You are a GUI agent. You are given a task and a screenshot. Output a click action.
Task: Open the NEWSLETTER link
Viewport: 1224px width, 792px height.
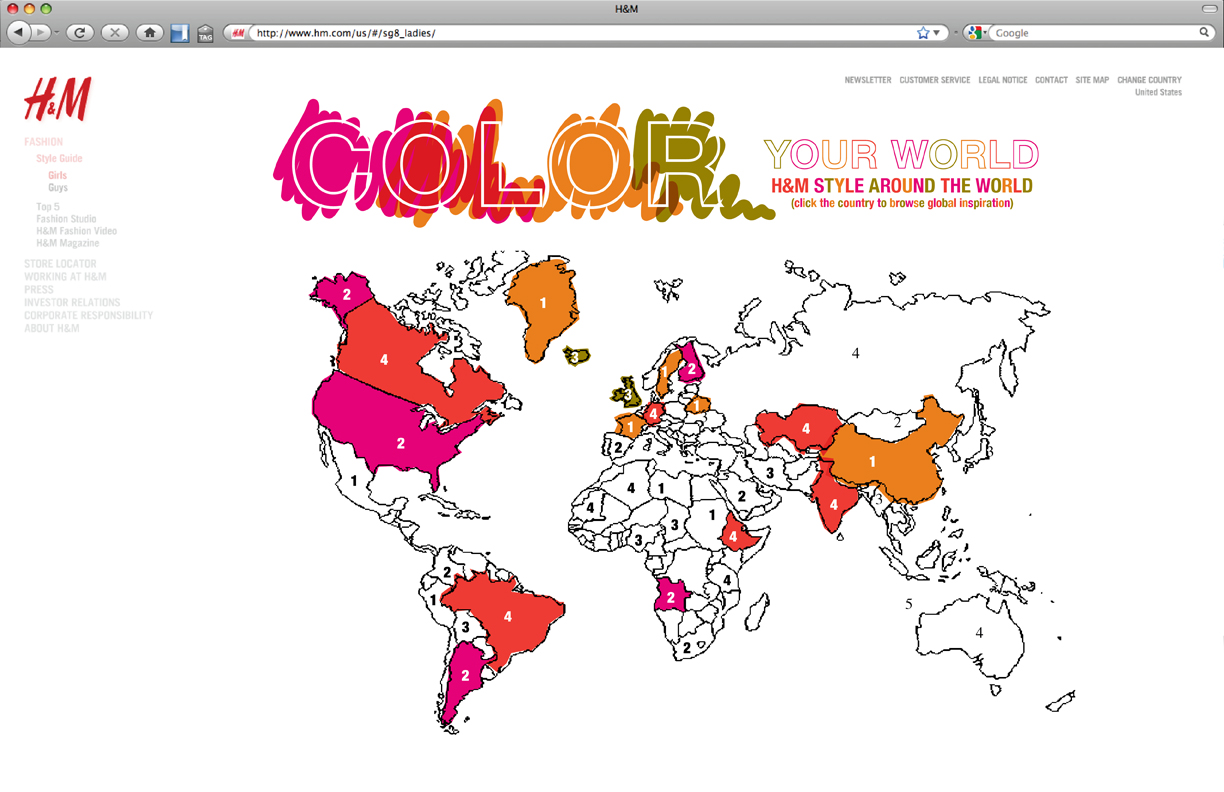click(x=868, y=80)
